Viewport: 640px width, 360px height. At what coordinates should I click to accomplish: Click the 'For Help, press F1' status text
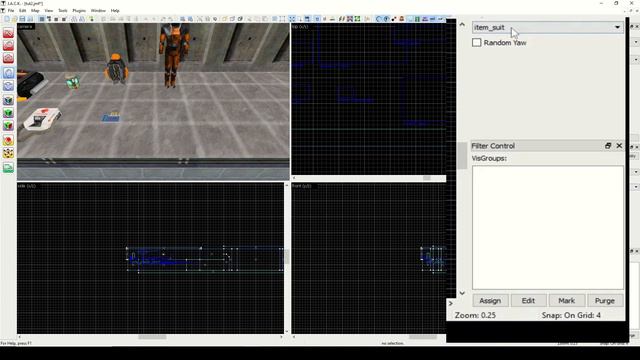tap(16, 343)
